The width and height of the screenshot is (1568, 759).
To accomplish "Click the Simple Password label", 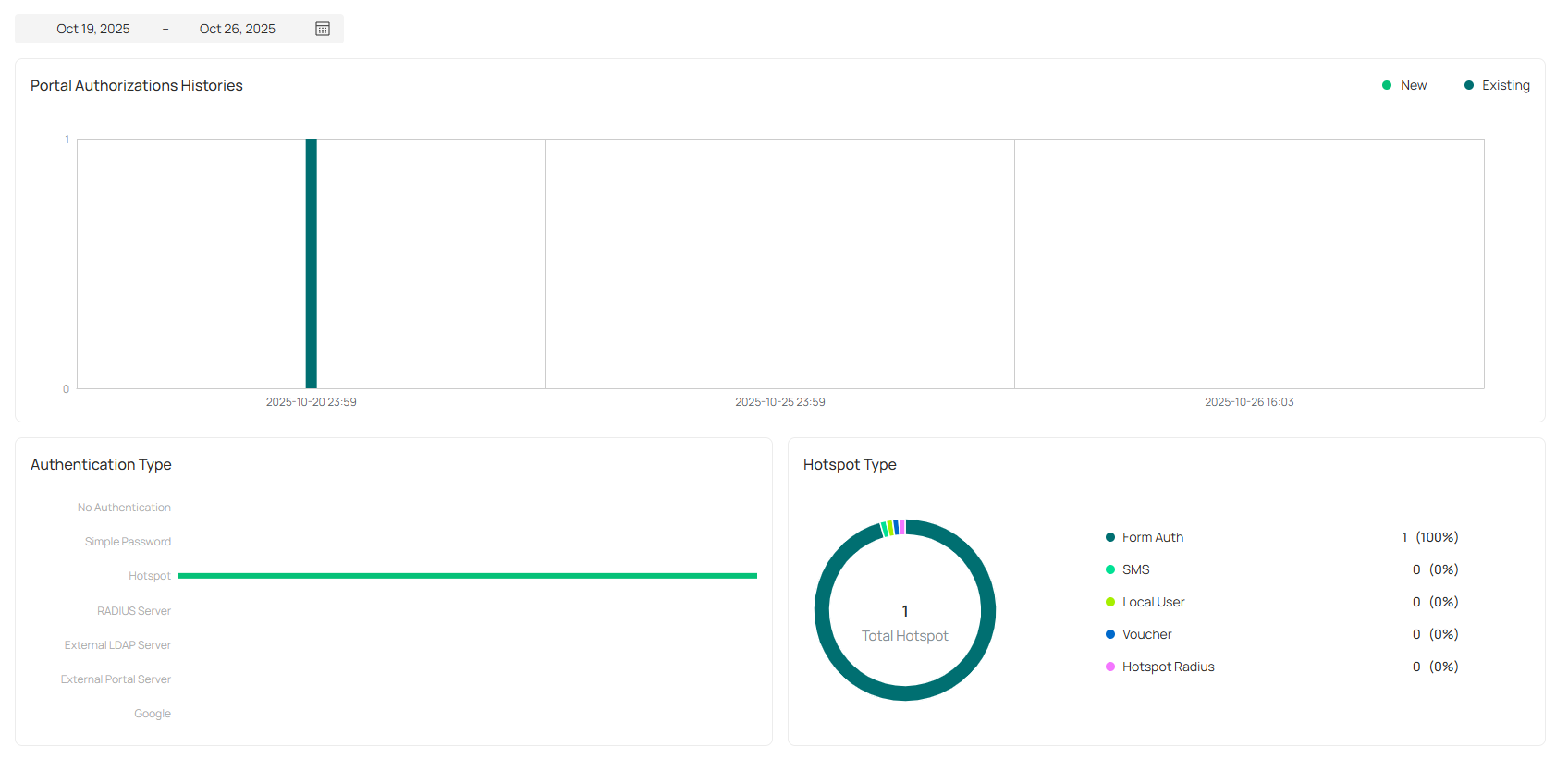I will [x=128, y=542].
